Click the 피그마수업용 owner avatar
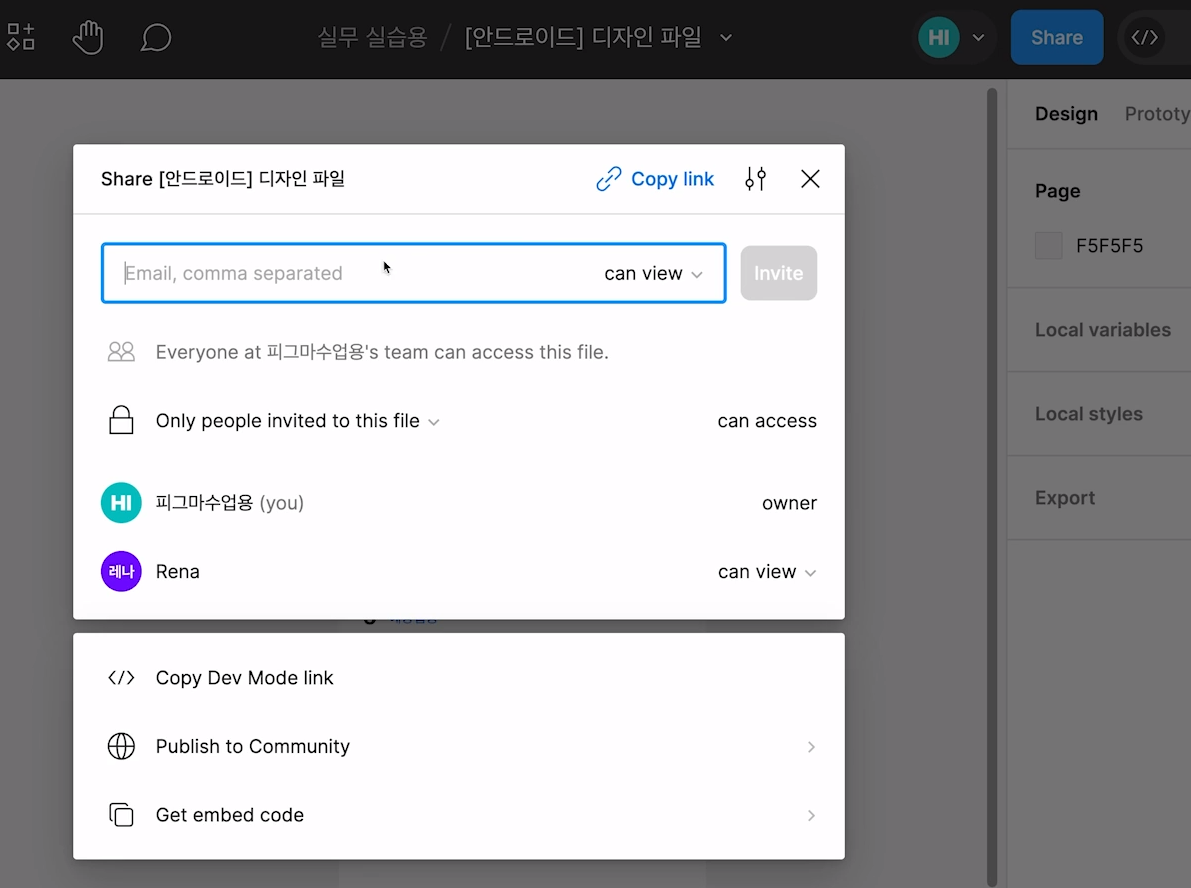Image resolution: width=1191 pixels, height=888 pixels. point(122,503)
